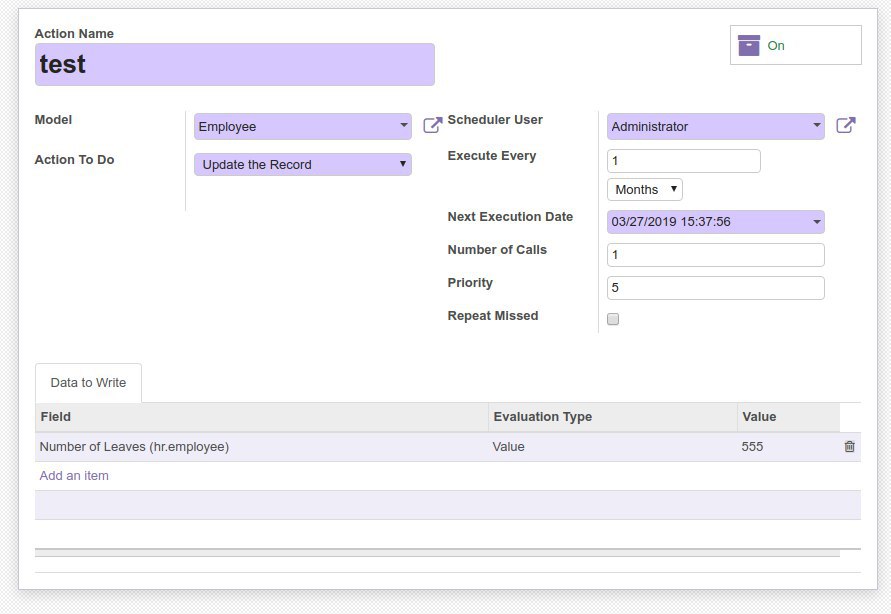Click the archive box icon
Viewport: 891px width, 614px height.
coord(749,46)
